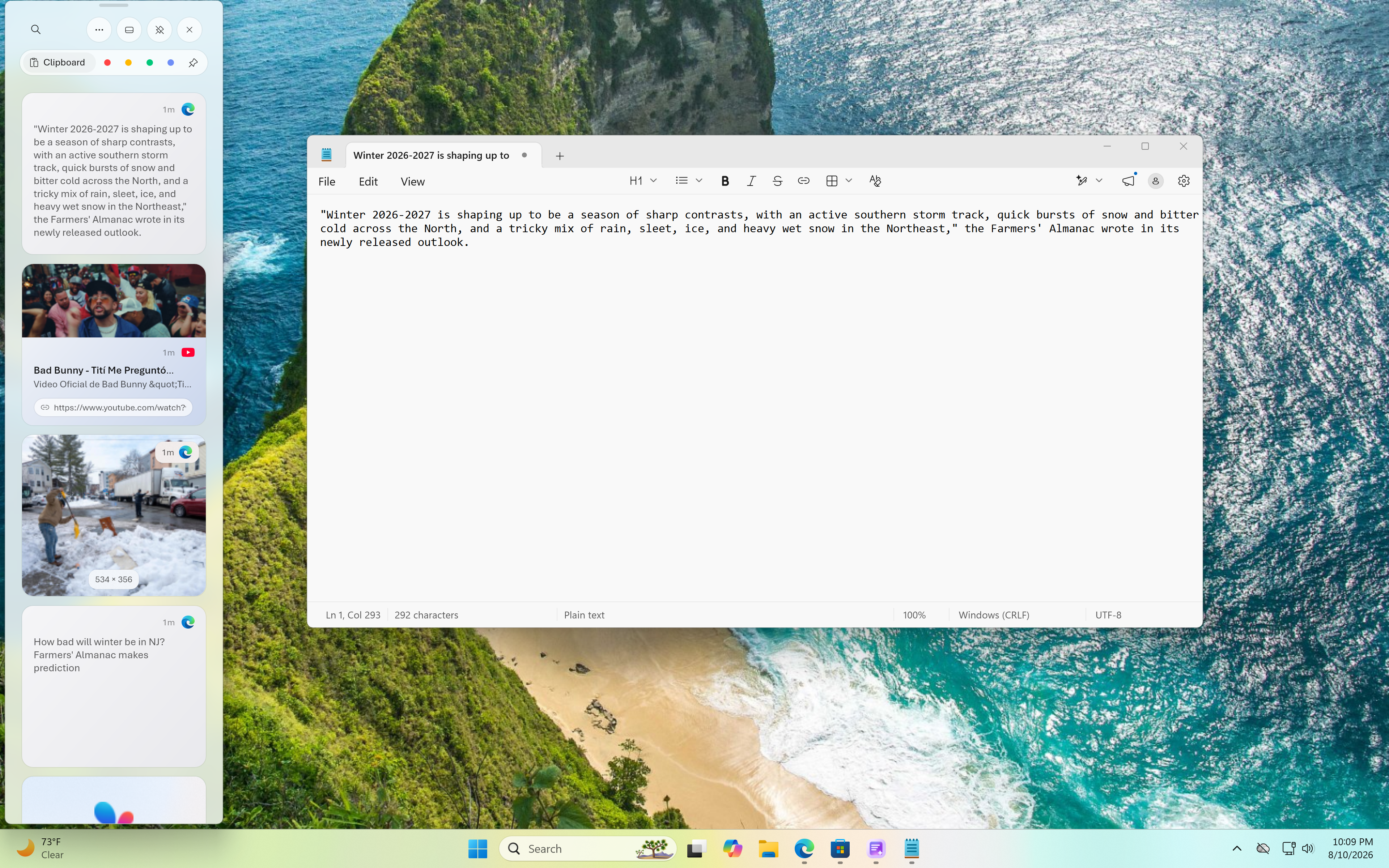This screenshot has width=1389, height=868.
Task: Switch to the Winter 2026-2027 Notepad tab
Action: (443, 156)
